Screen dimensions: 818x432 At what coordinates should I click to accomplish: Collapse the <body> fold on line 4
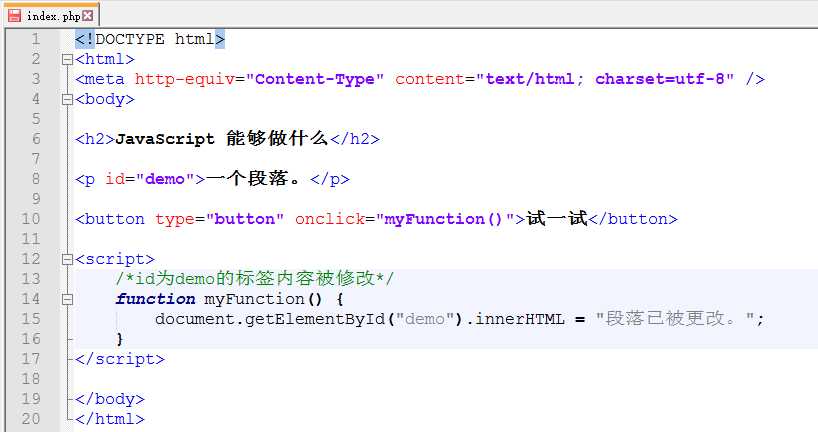click(67, 99)
